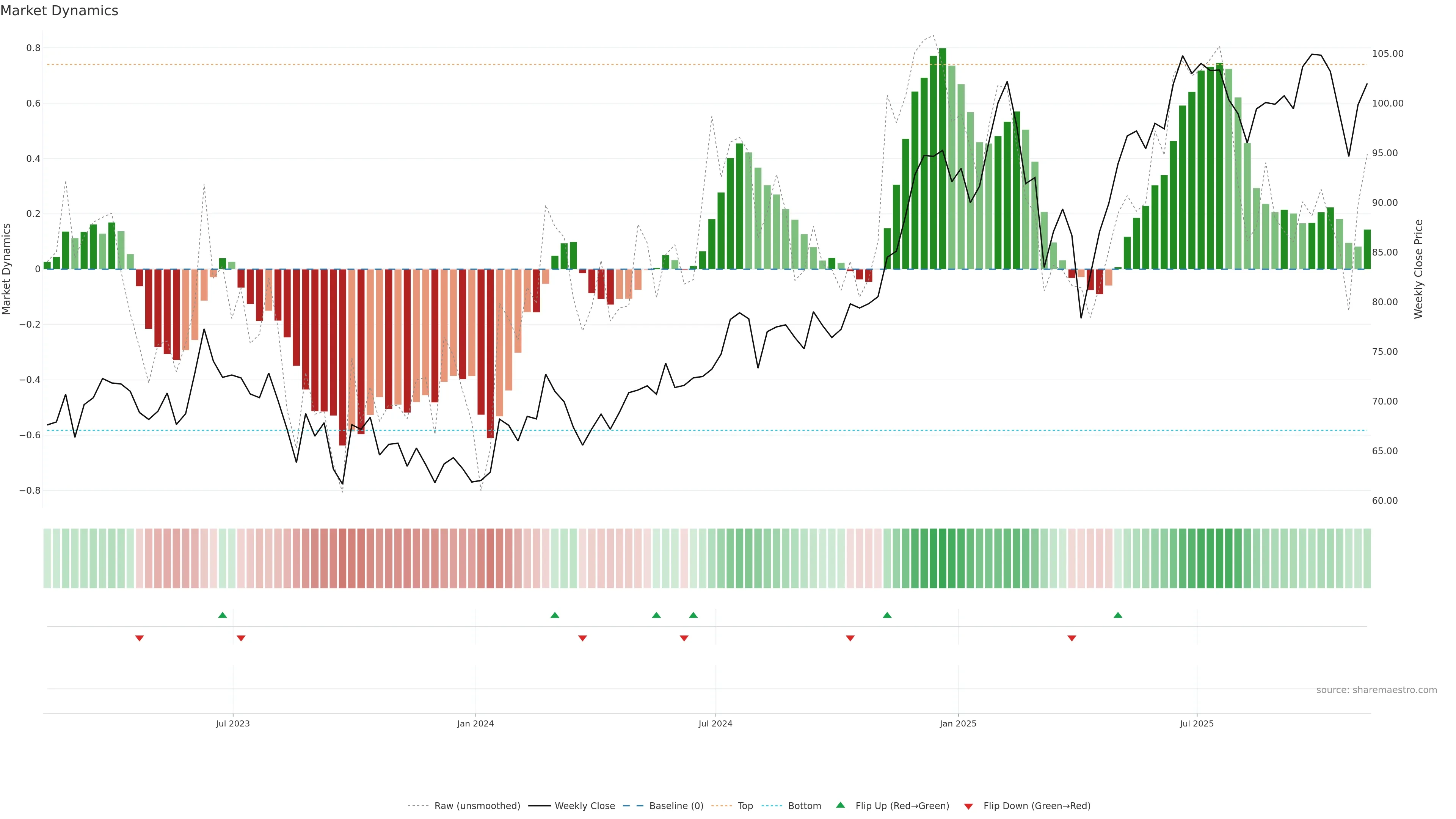Click the last green flip-up triangle before Jul 2025

1117,615
